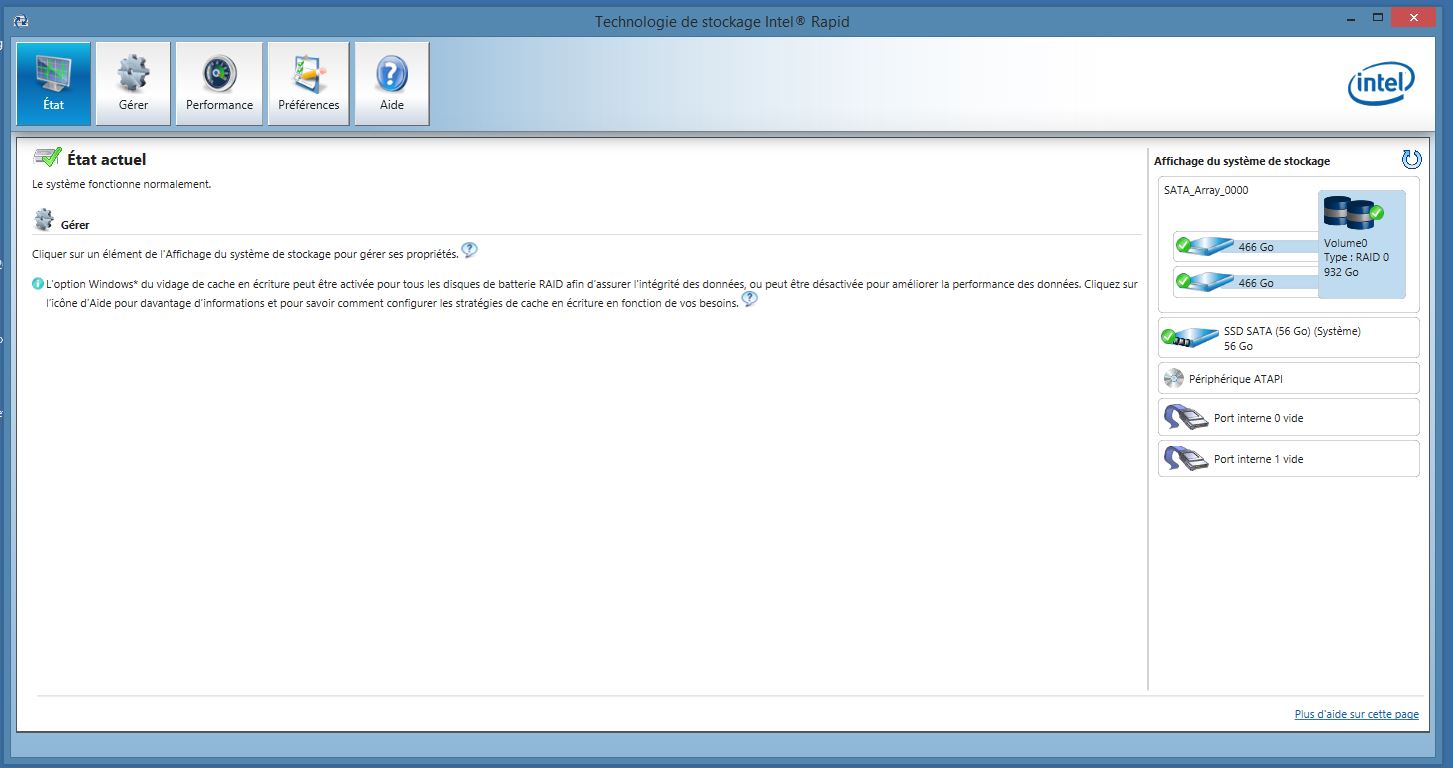Select the first 466 Go disk
This screenshot has height=768, width=1453.
pyautogui.click(x=1246, y=246)
